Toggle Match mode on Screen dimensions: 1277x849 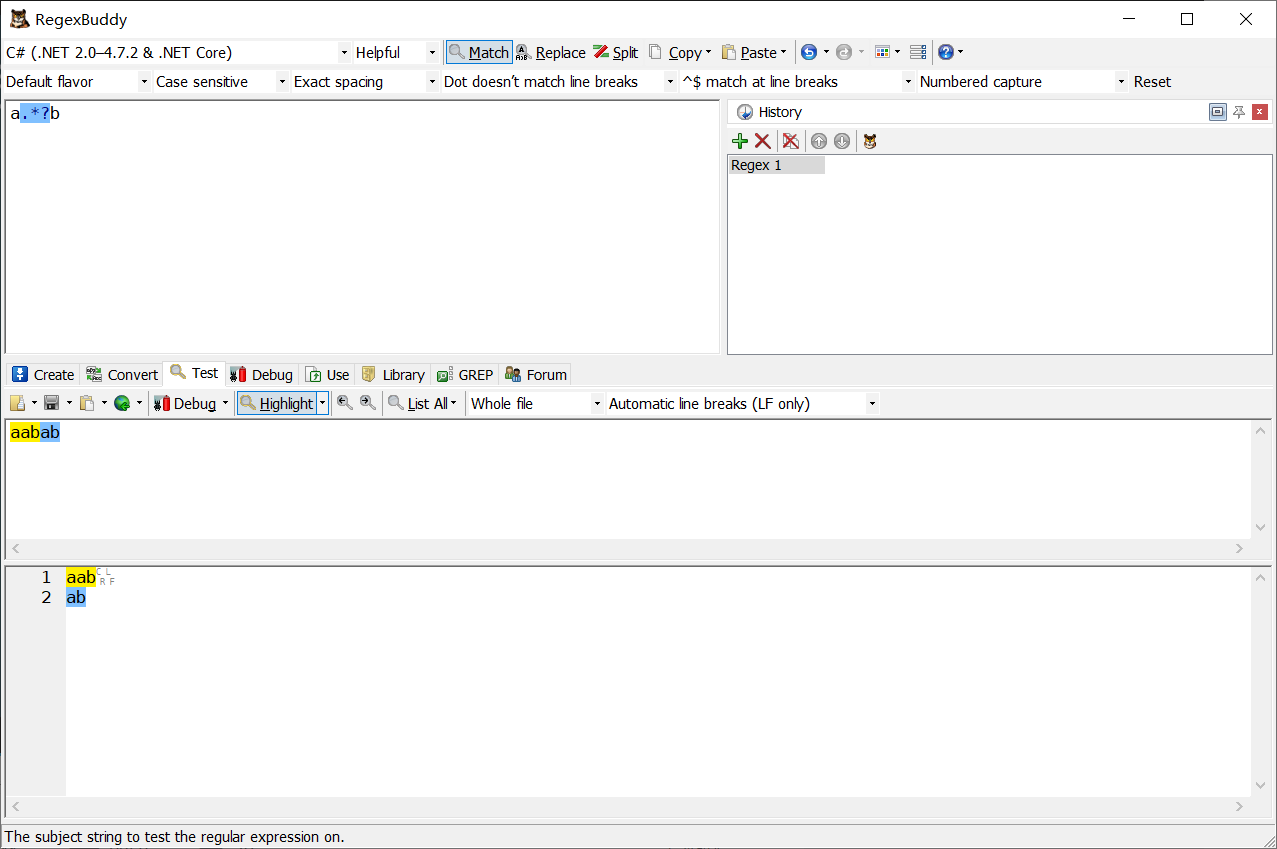[479, 52]
